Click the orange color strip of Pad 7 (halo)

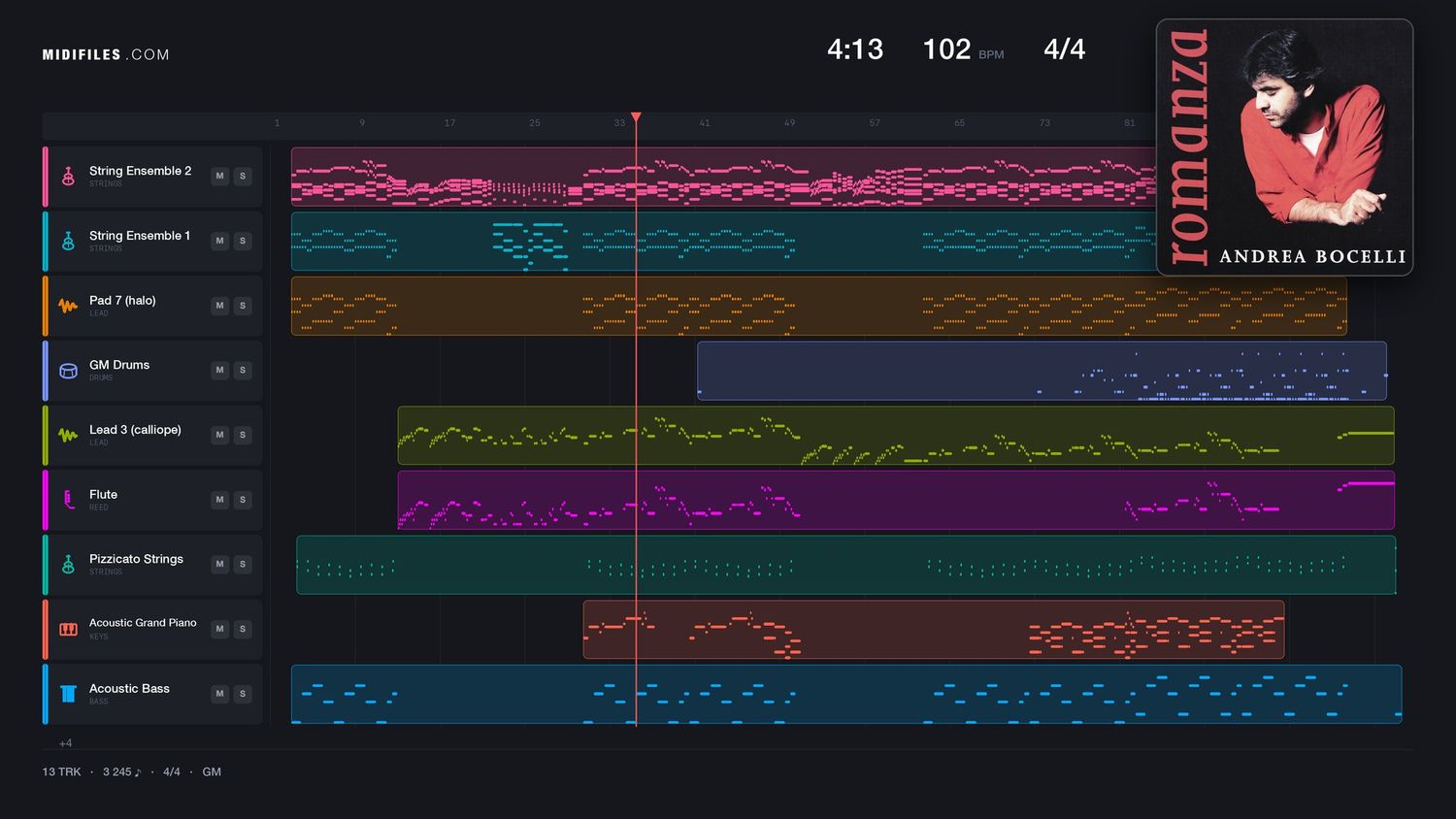point(45,306)
